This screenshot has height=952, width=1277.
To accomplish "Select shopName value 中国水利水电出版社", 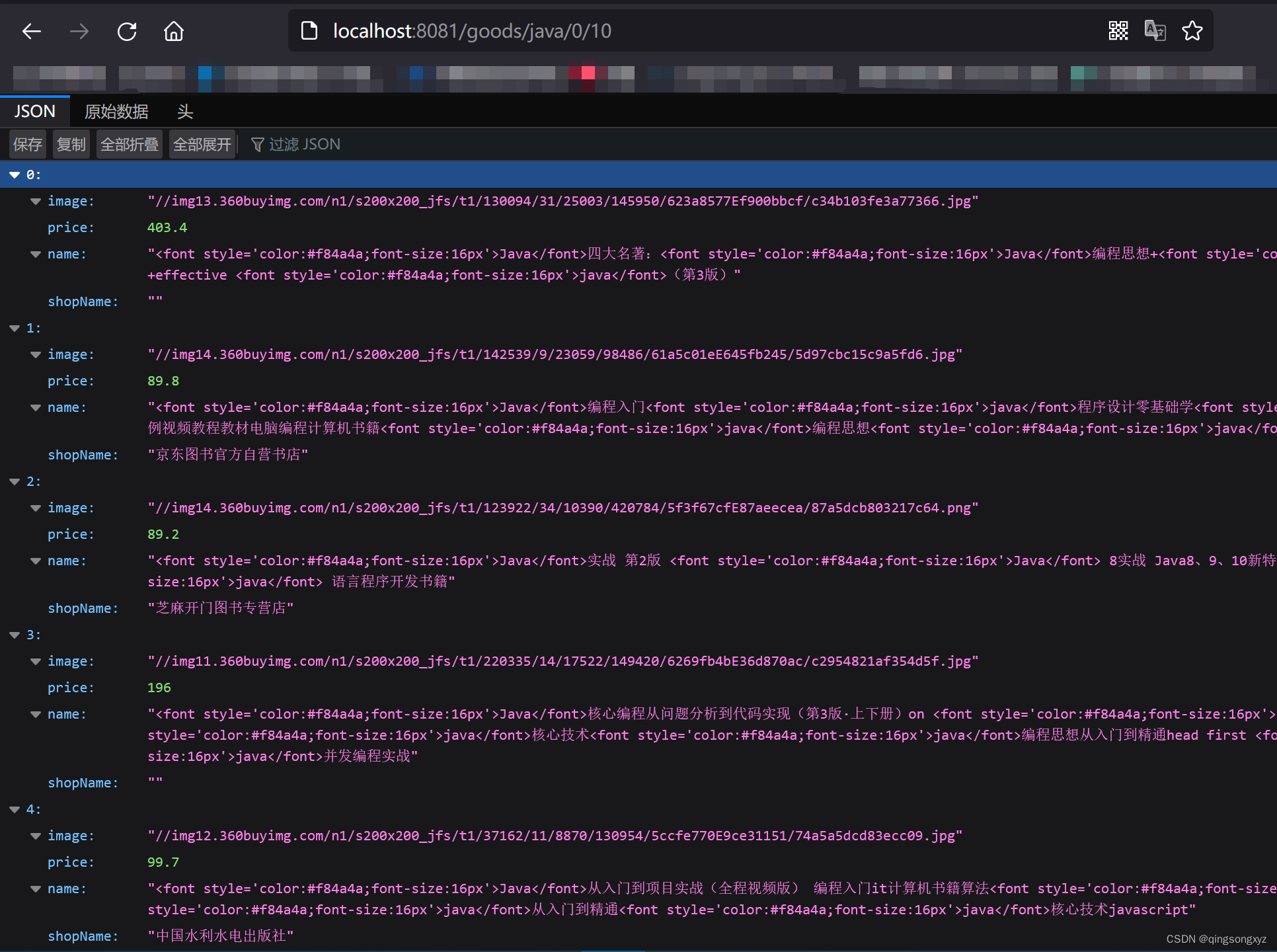I will [x=221, y=936].
